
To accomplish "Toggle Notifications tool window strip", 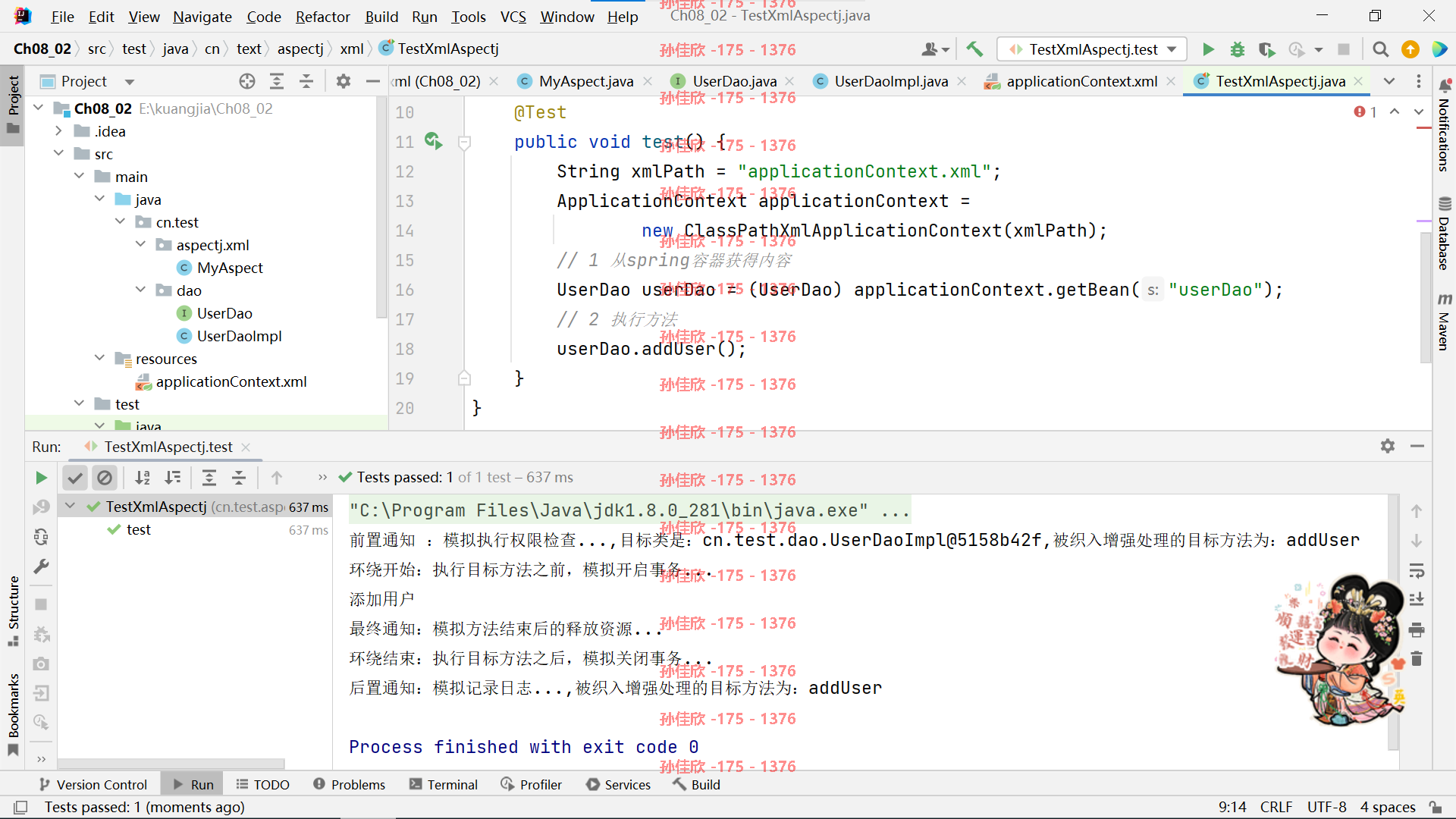I will coord(1445,125).
